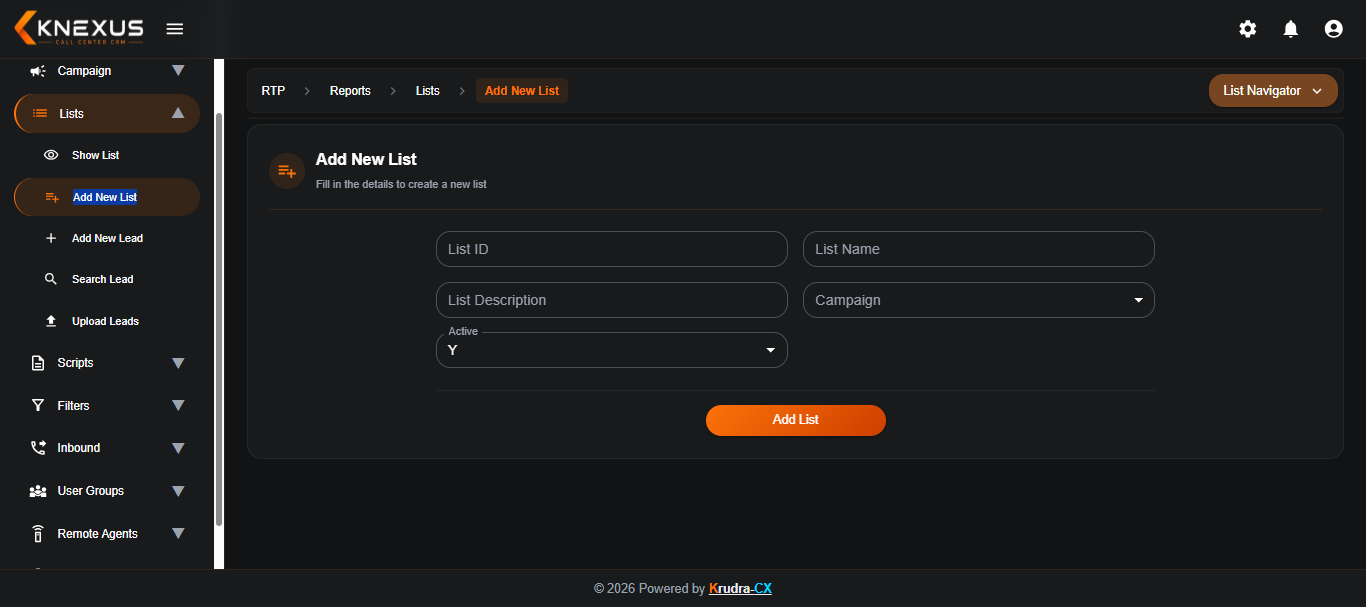Click the Upload Leads icon

point(51,321)
